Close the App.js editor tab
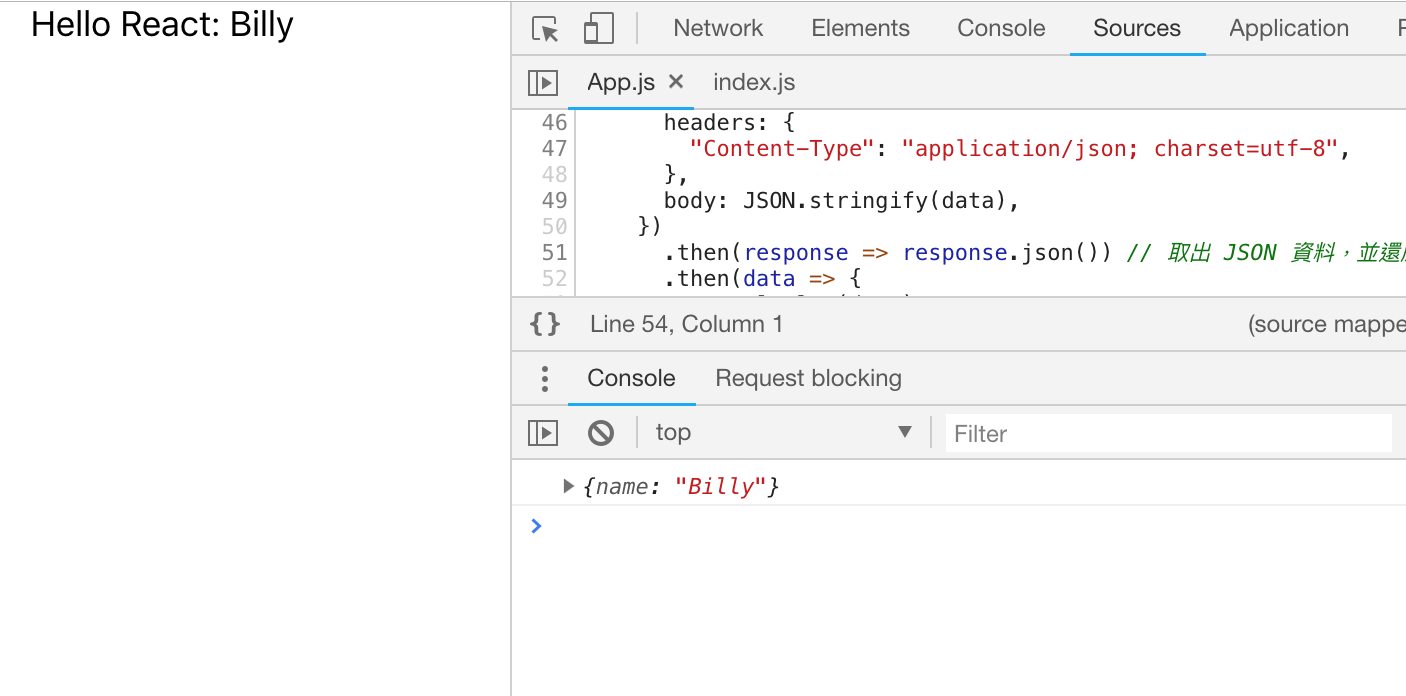Screen dimensions: 1406x696 [x=676, y=83]
